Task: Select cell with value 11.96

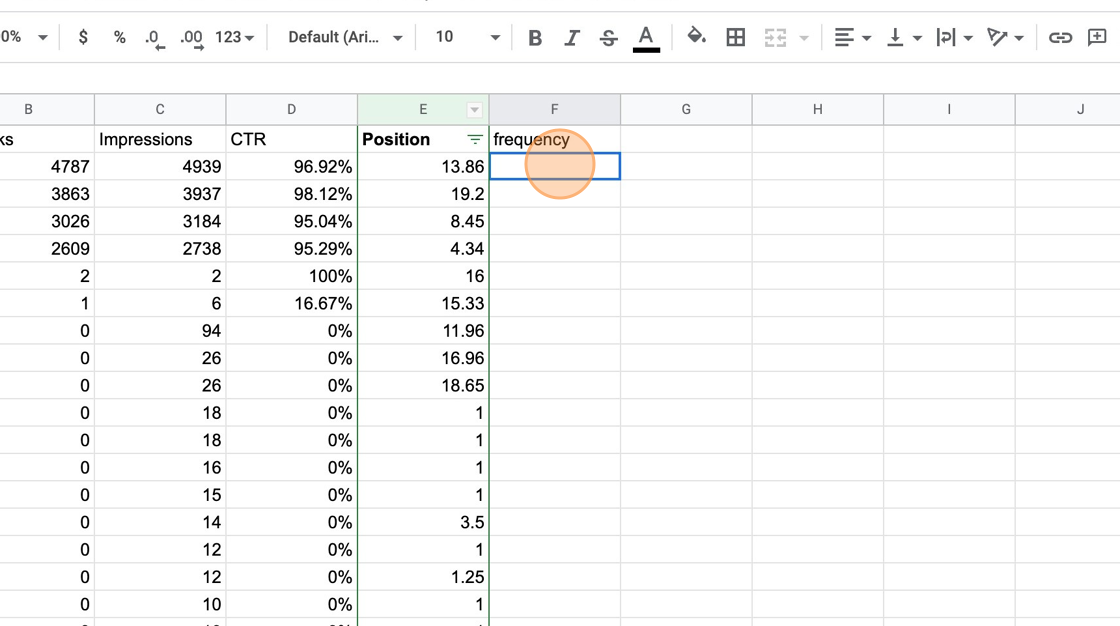Action: tap(423, 331)
